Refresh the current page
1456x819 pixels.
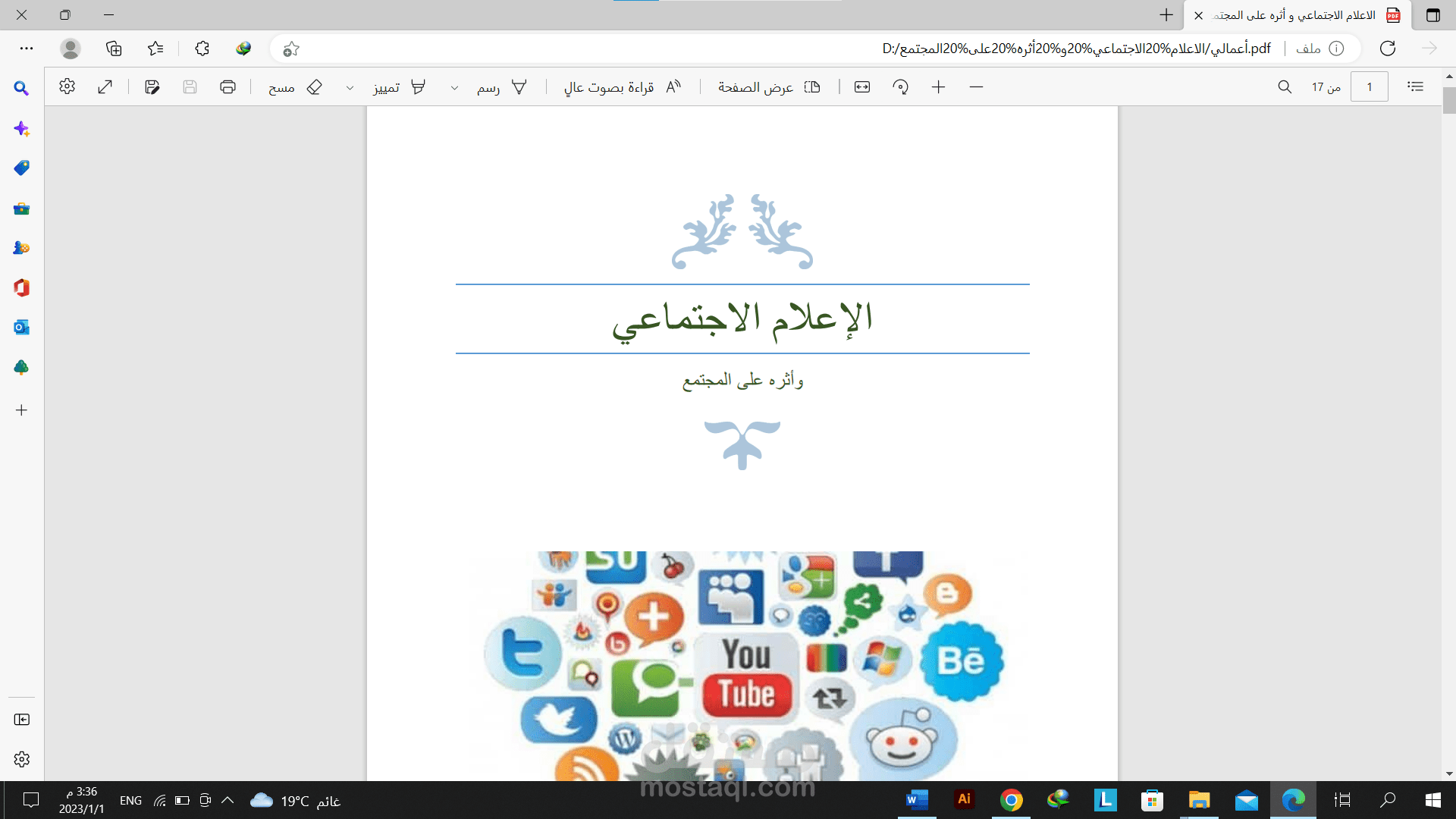(1388, 49)
